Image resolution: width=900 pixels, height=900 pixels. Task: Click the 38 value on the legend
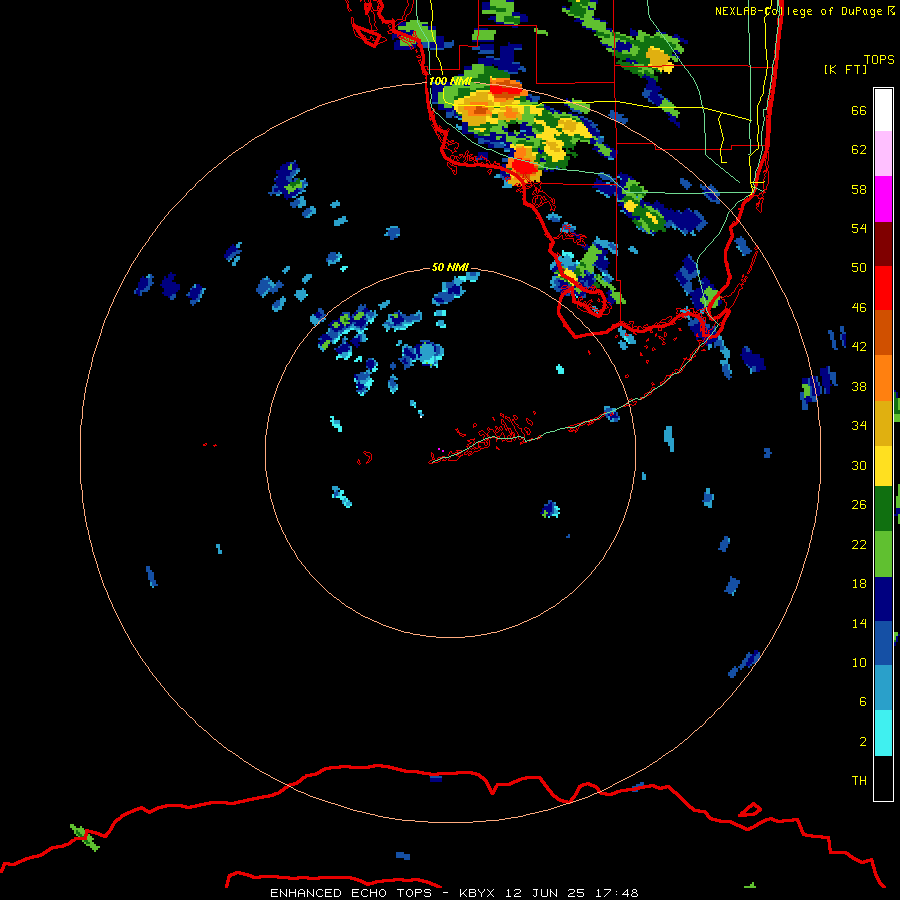point(859,386)
